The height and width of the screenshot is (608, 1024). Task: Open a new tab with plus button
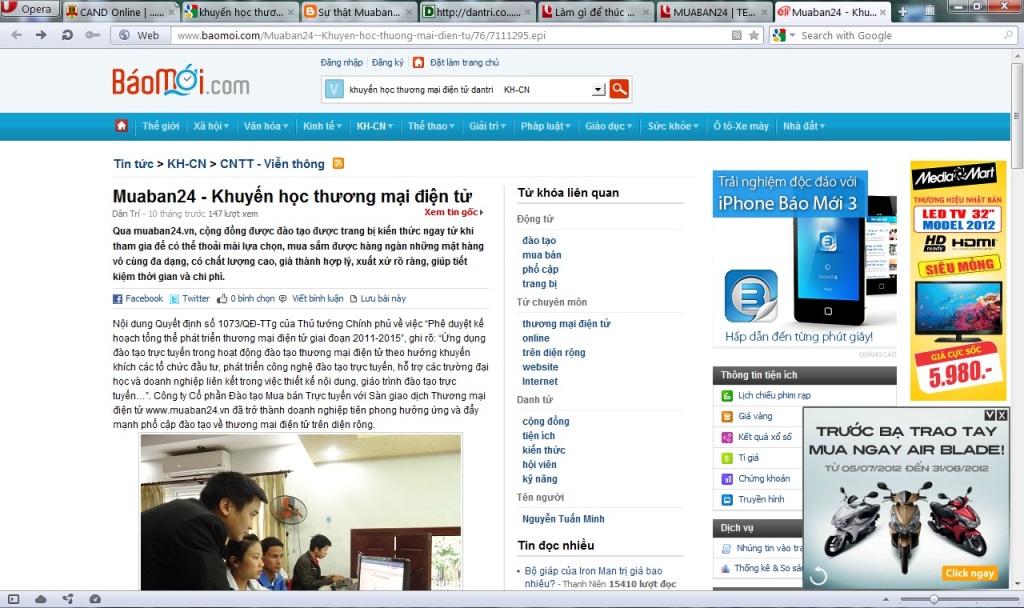[903, 12]
